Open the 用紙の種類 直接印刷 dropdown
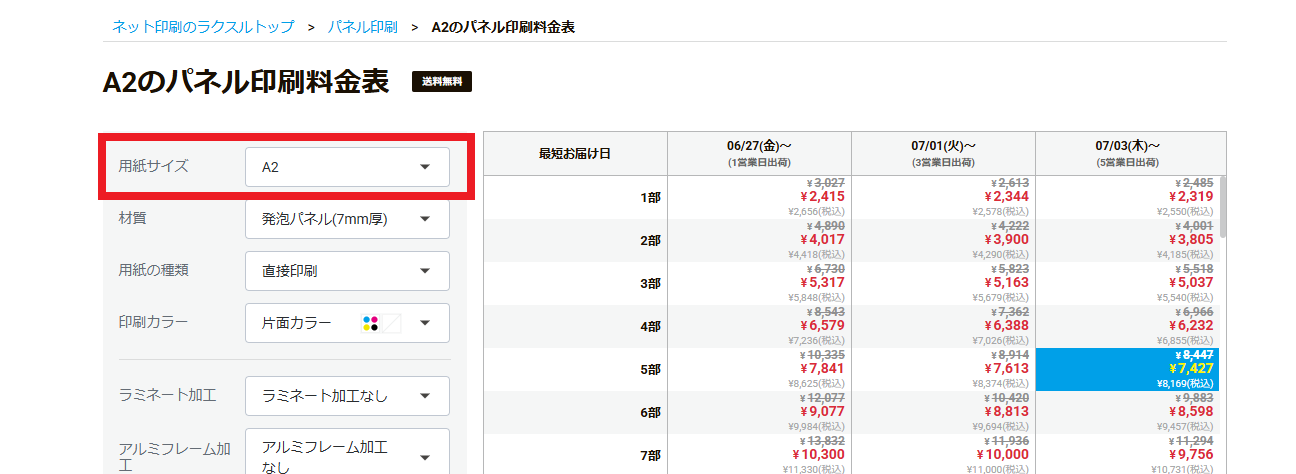1296x474 pixels. click(347, 271)
